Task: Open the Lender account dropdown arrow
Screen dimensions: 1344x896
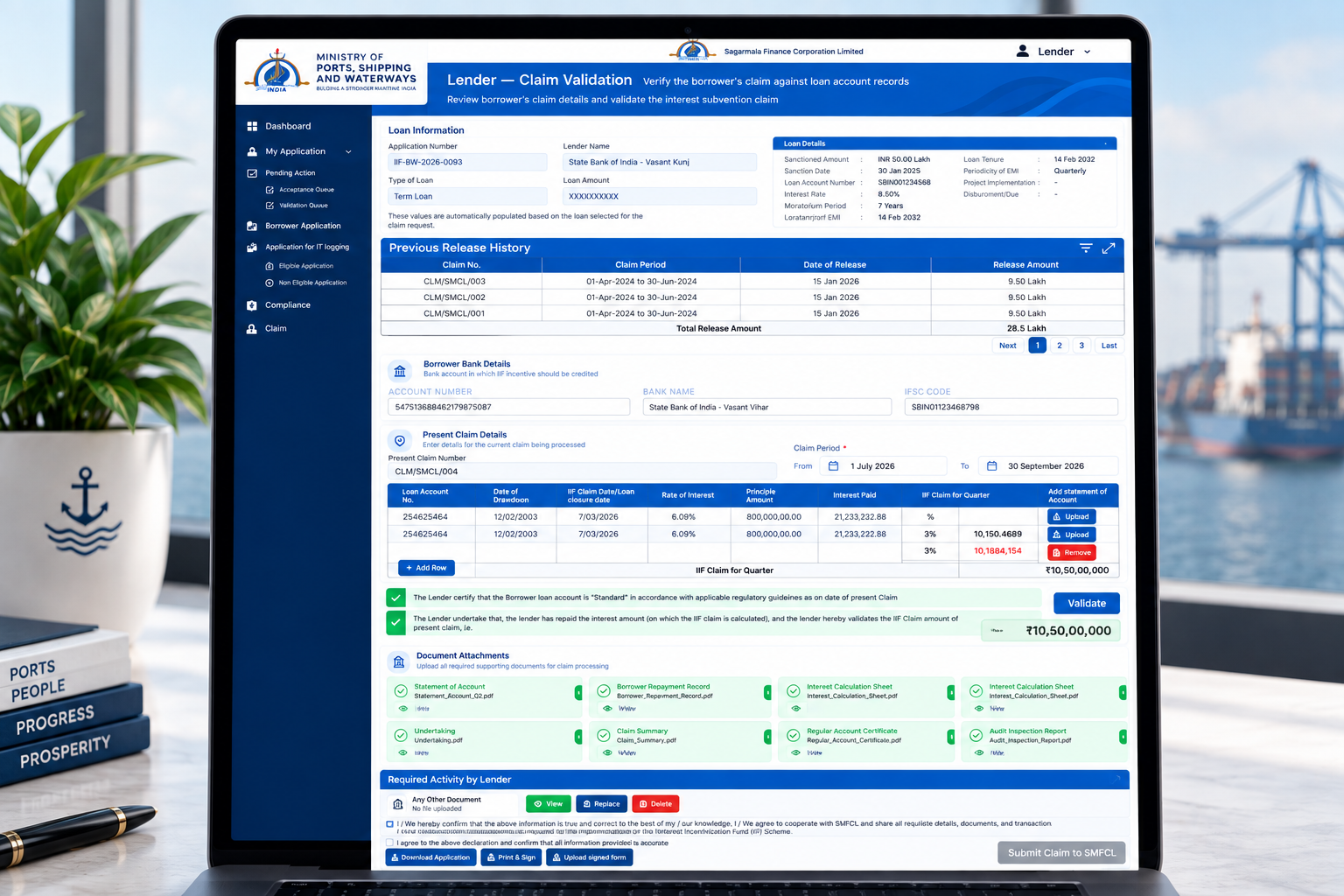Action: point(1088,52)
